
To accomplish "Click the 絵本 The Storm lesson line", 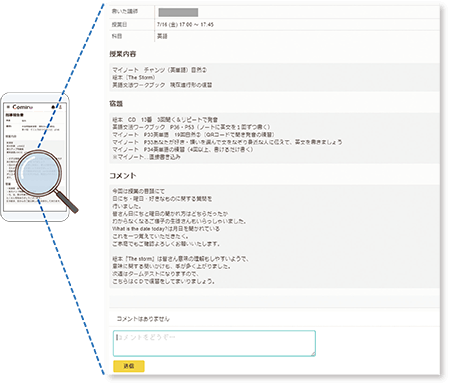I will click(x=133, y=77).
